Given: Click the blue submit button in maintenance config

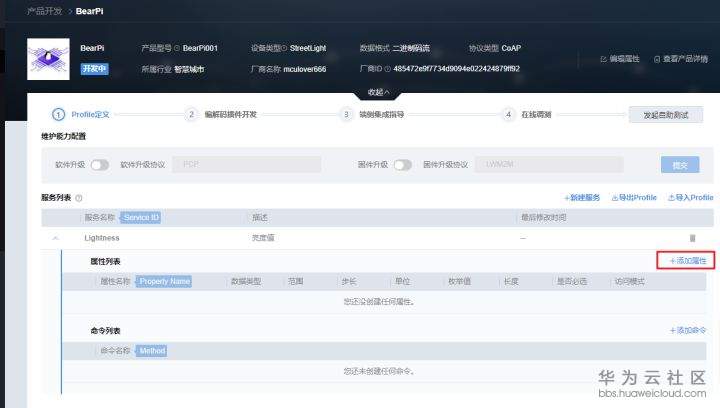Looking at the screenshot, I should click(x=680, y=165).
